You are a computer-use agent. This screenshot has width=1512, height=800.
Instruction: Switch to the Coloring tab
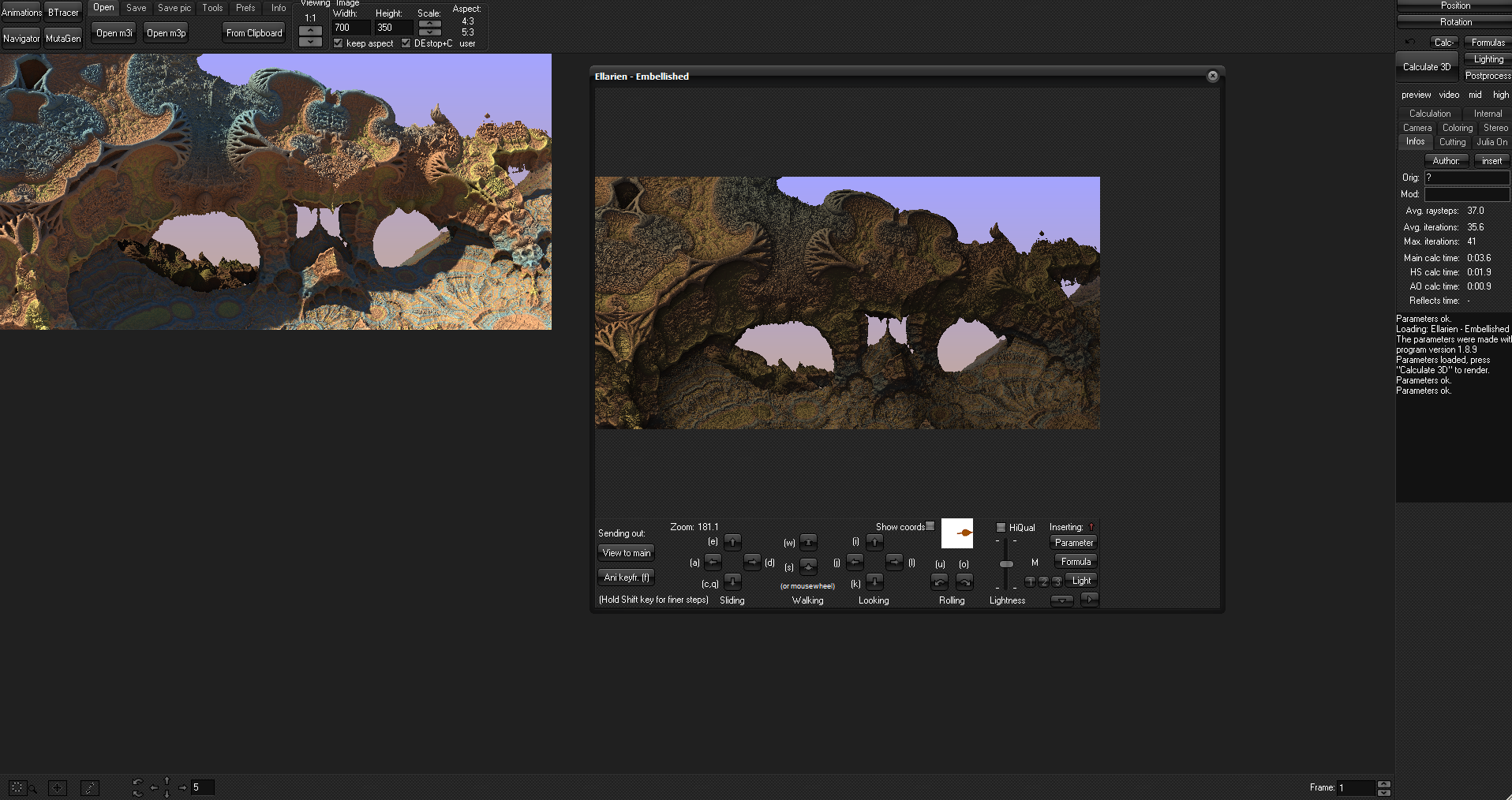pyautogui.click(x=1457, y=128)
